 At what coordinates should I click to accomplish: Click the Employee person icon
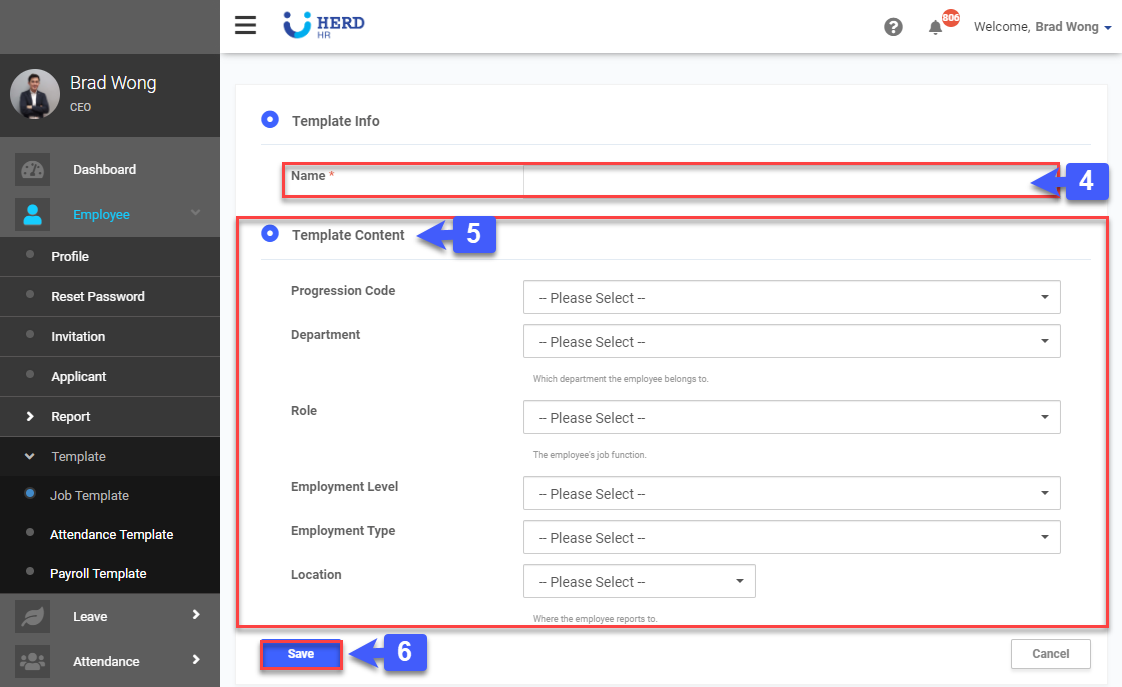[x=33, y=215]
